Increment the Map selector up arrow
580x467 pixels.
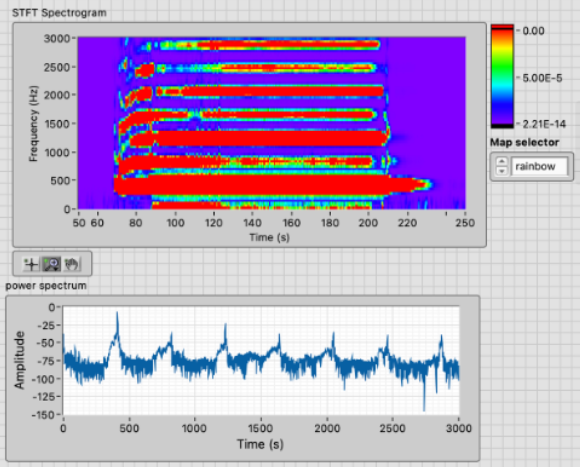502,162
